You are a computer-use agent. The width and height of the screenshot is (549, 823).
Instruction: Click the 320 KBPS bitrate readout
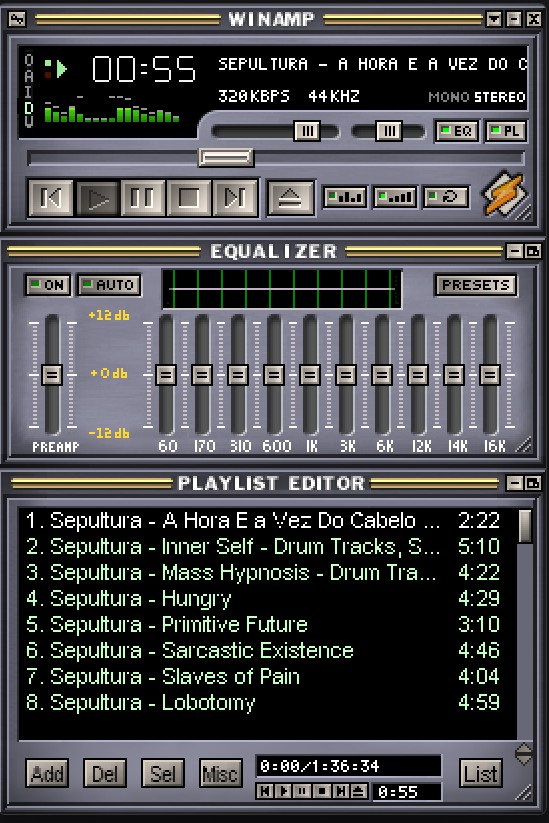pos(254,97)
